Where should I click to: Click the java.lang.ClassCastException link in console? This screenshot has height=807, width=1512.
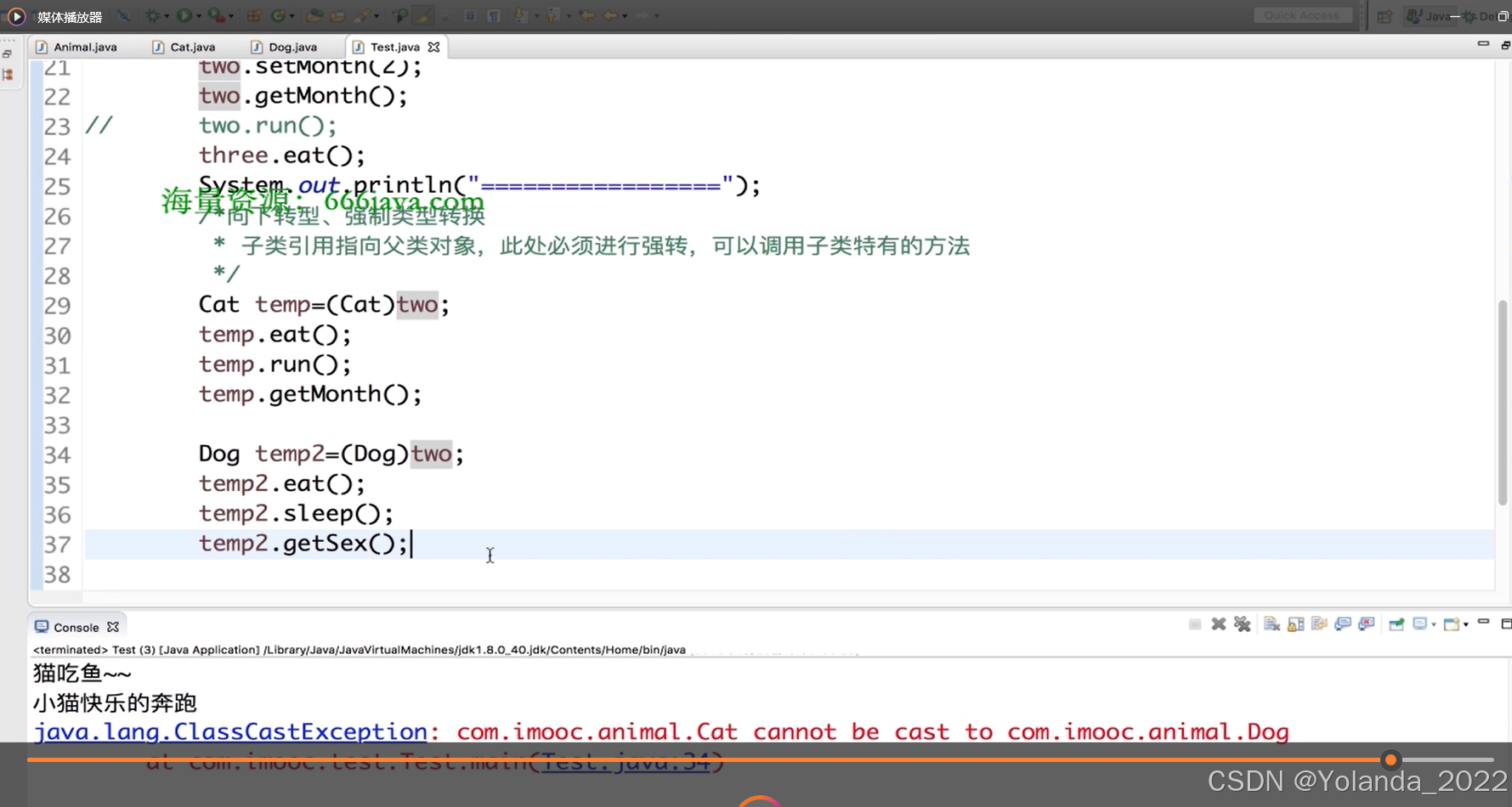230,731
